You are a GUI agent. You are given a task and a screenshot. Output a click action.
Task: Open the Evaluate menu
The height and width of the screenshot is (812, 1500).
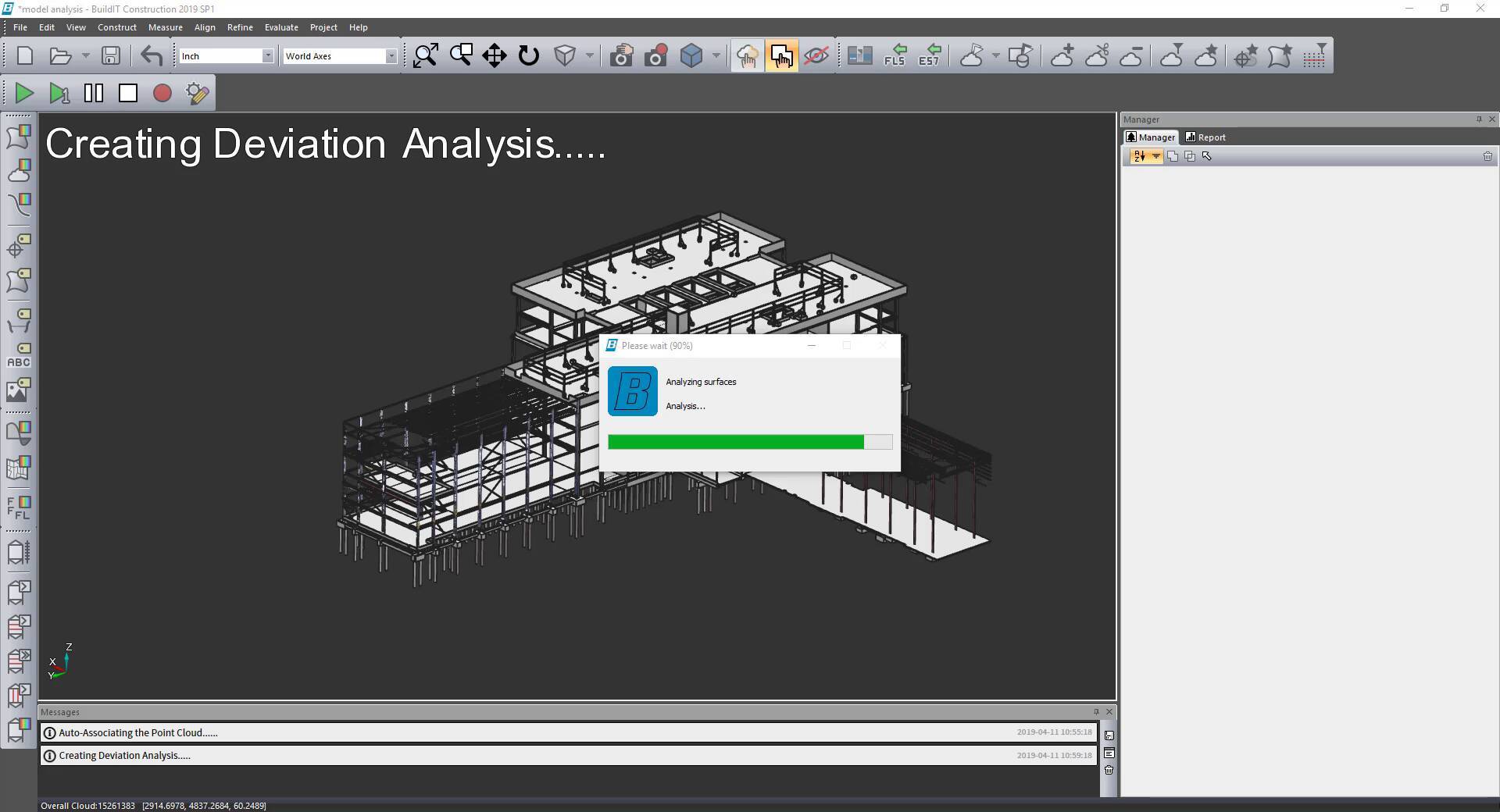[280, 27]
